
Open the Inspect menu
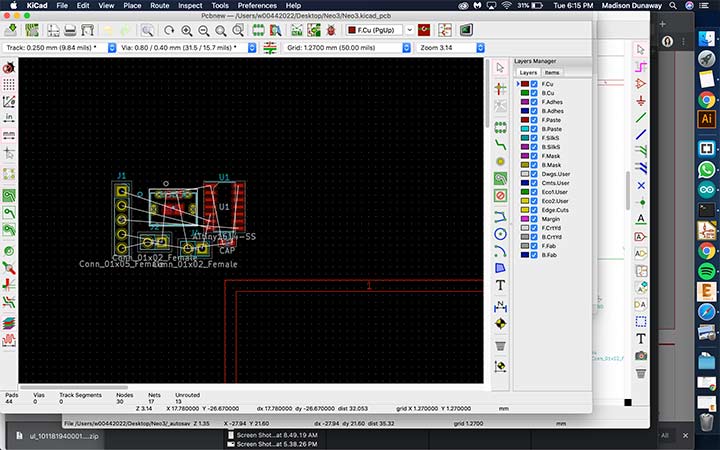click(190, 6)
